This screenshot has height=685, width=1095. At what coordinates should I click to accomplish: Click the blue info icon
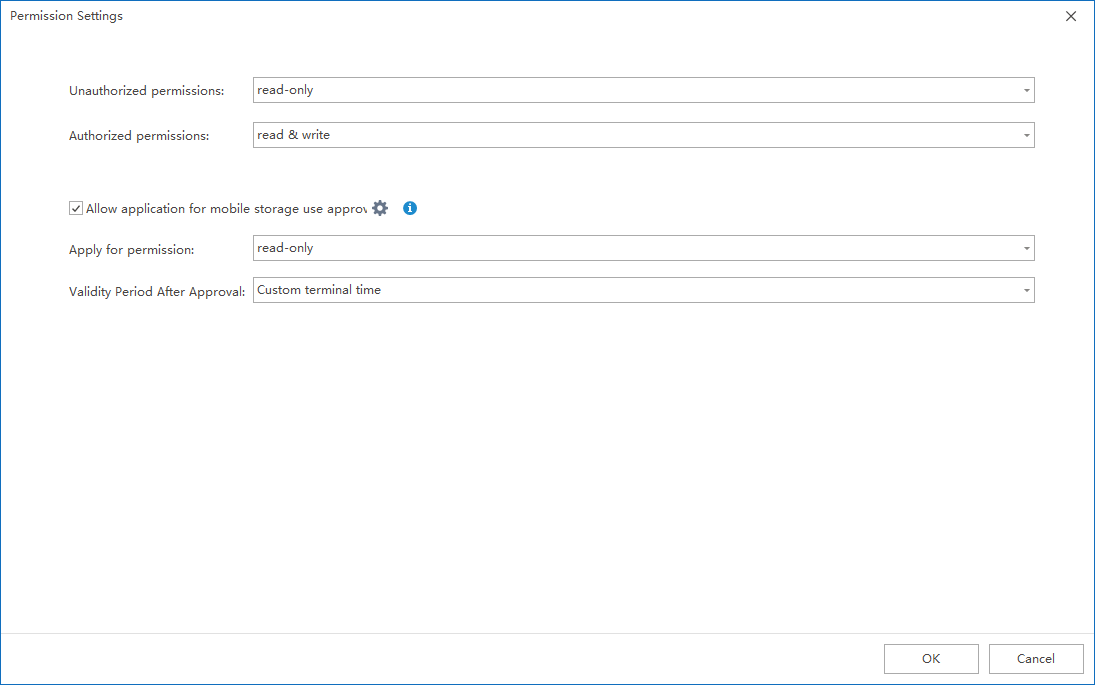(x=410, y=208)
